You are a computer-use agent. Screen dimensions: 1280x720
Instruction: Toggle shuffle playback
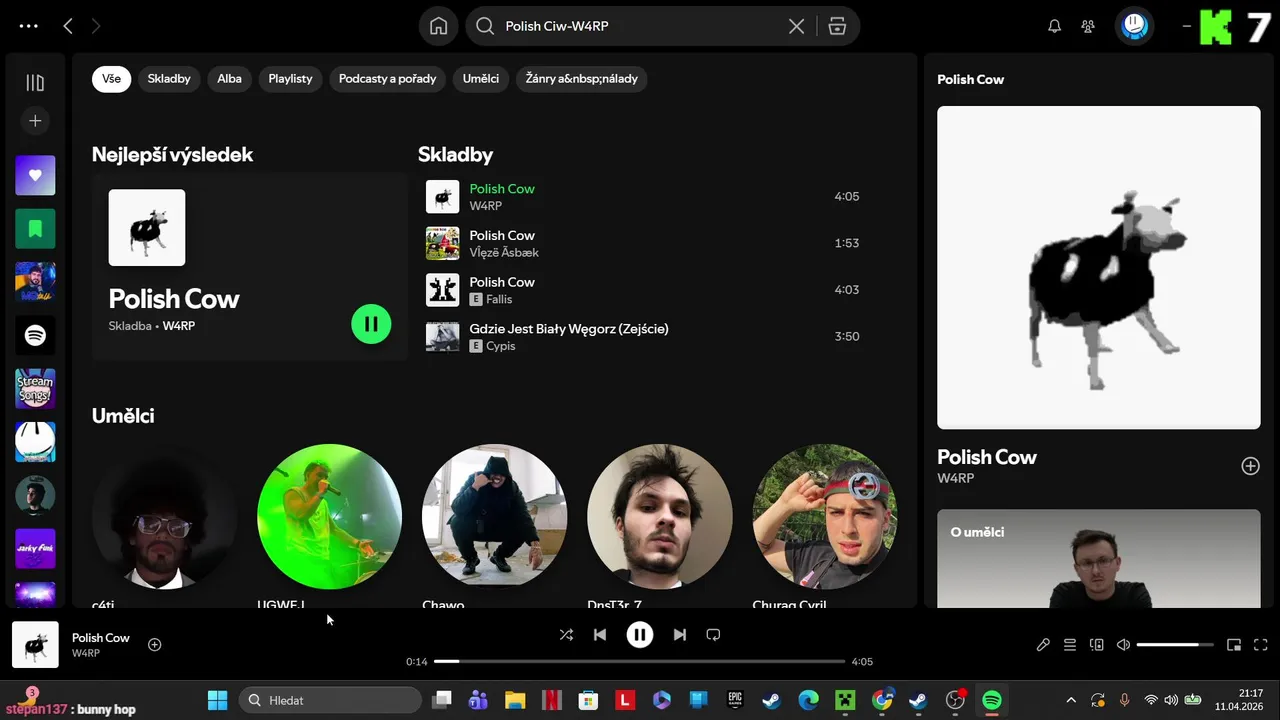566,635
